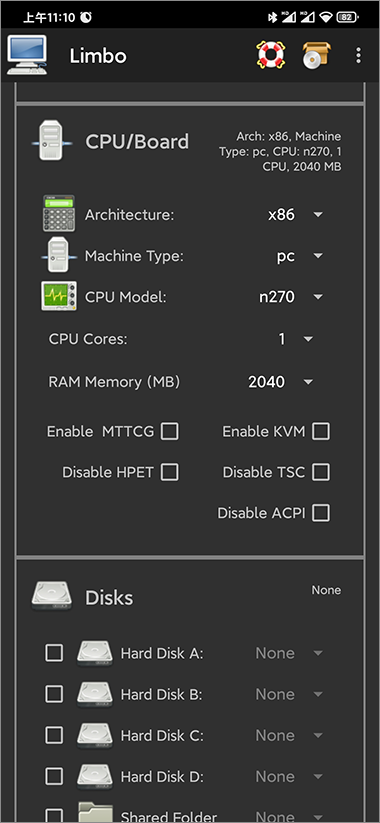Enable the MTTCG checkbox
Image resolution: width=380 pixels, height=823 pixels.
tap(170, 431)
